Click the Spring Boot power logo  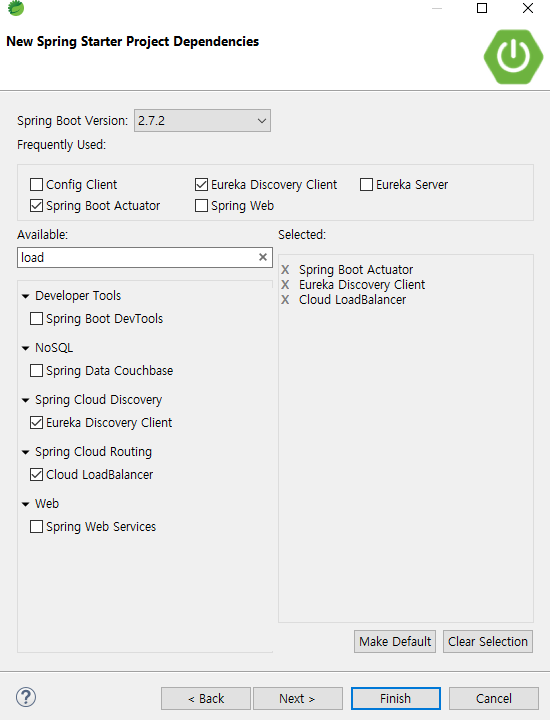(513, 57)
